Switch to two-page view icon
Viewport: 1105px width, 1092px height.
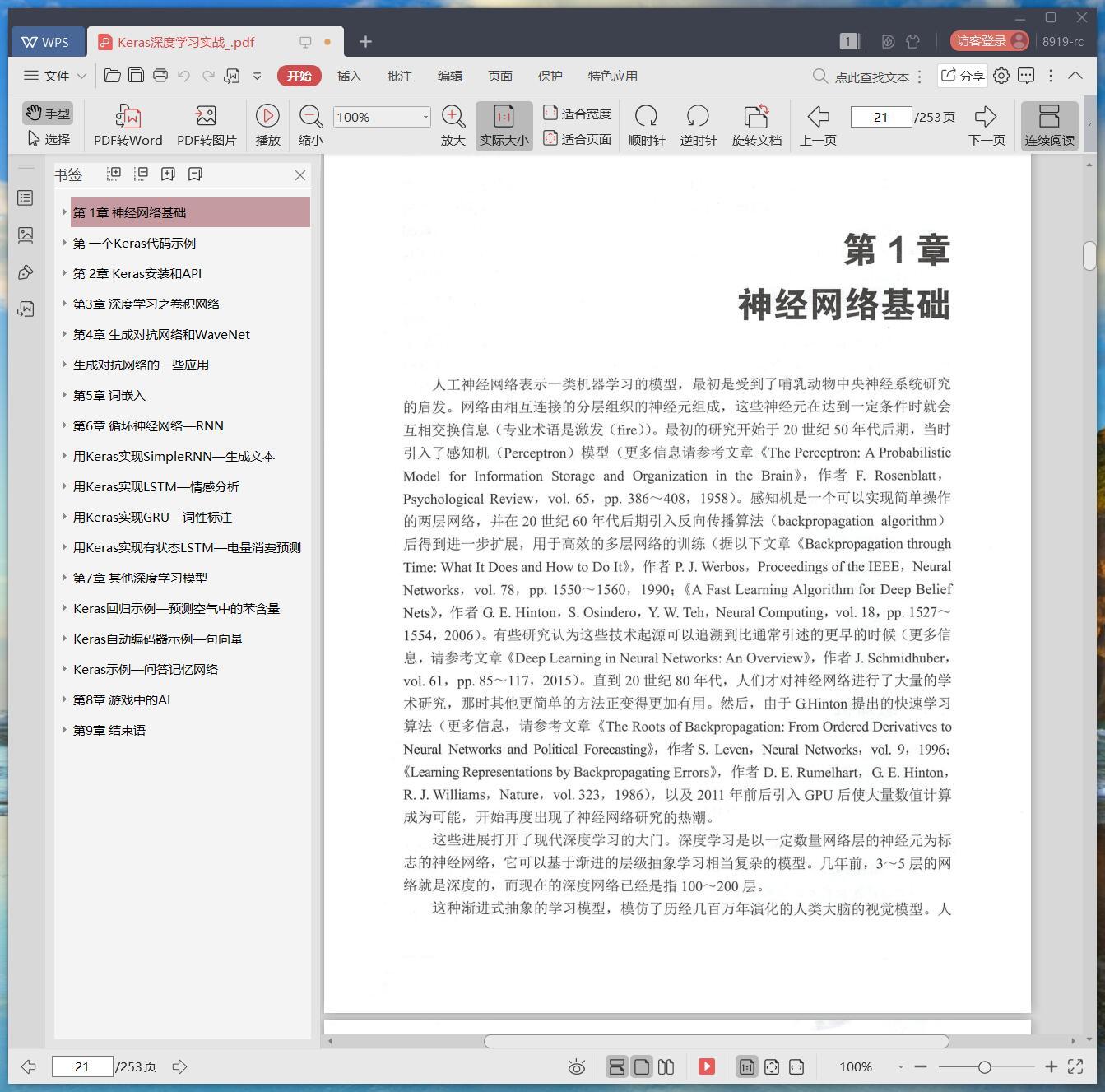666,1067
